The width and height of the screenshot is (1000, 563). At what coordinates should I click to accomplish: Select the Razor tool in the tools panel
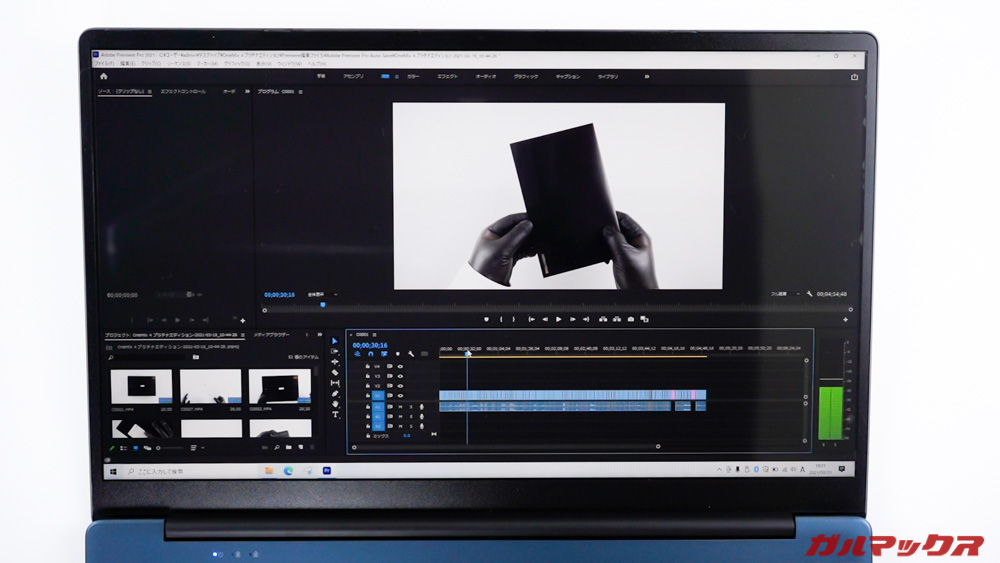point(335,373)
